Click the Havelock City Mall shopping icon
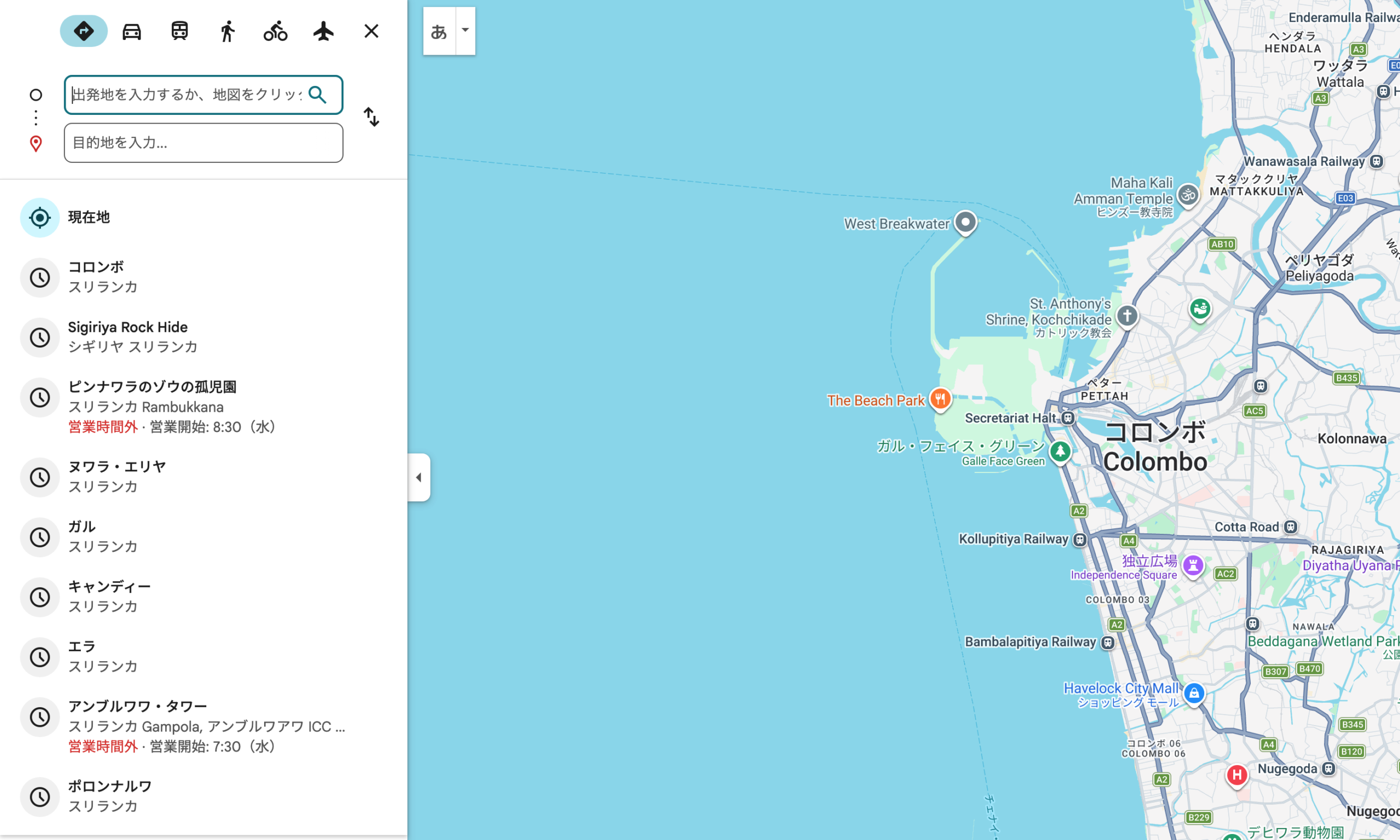This screenshot has height=840, width=1400. click(x=1194, y=695)
